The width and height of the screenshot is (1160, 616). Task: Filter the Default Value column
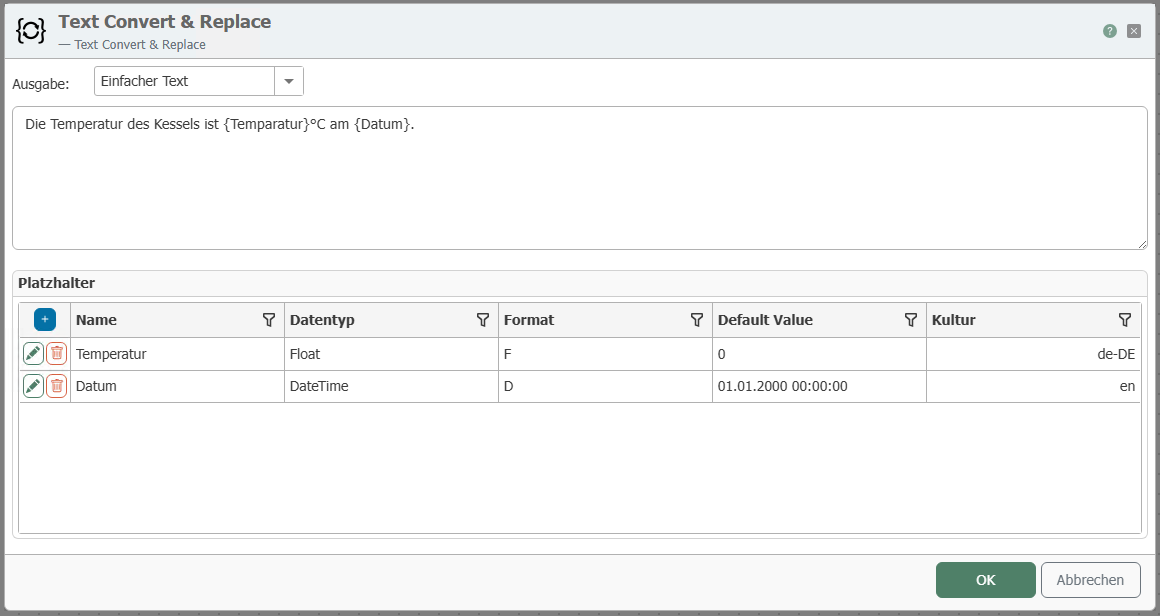(x=911, y=320)
